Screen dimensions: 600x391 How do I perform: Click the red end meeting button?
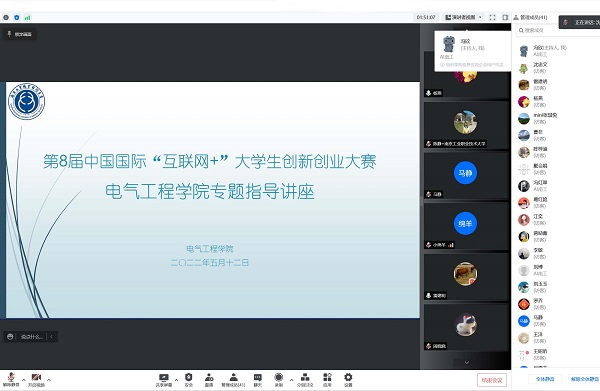point(492,380)
